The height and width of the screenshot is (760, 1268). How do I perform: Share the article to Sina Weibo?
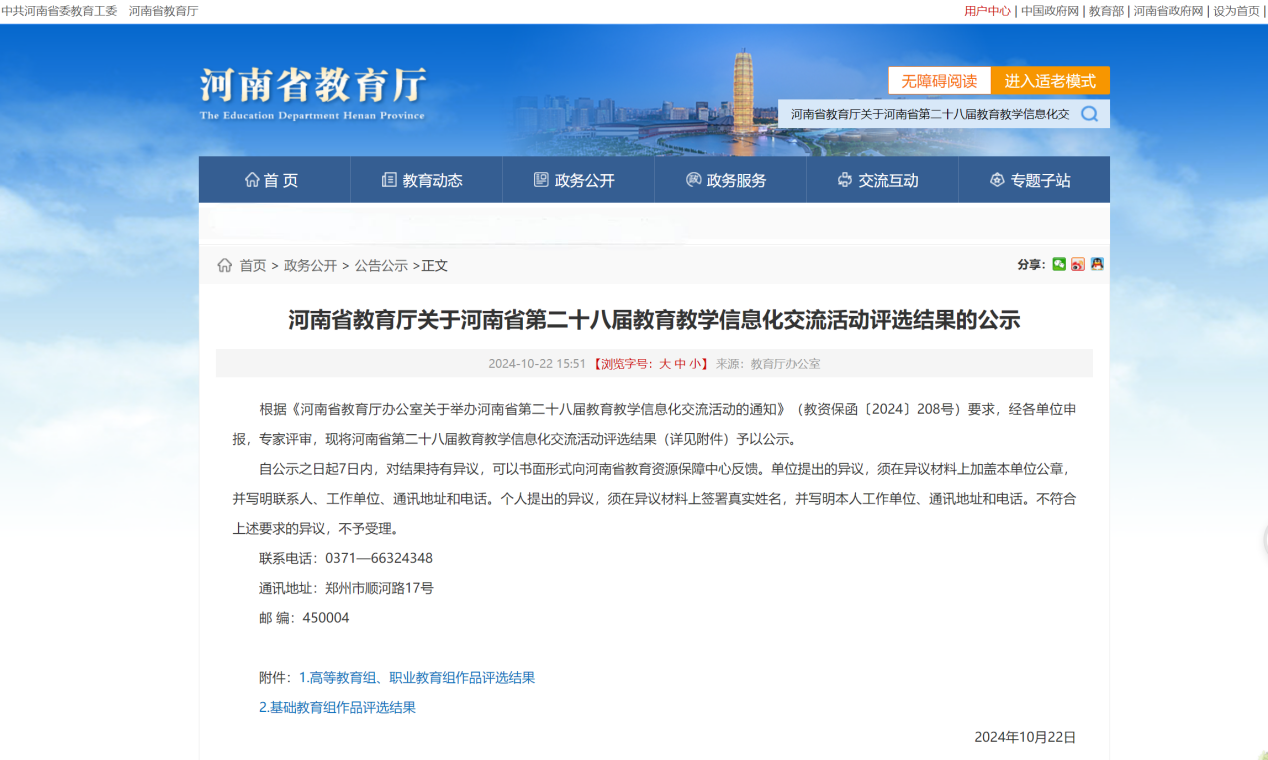1078,264
